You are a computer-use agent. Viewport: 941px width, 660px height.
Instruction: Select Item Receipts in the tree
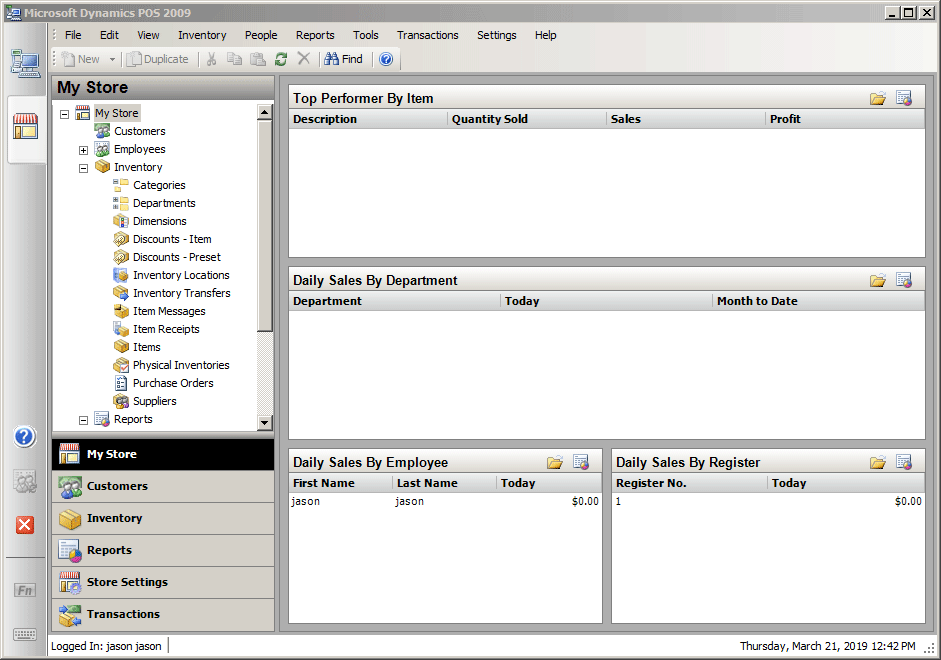tap(166, 329)
